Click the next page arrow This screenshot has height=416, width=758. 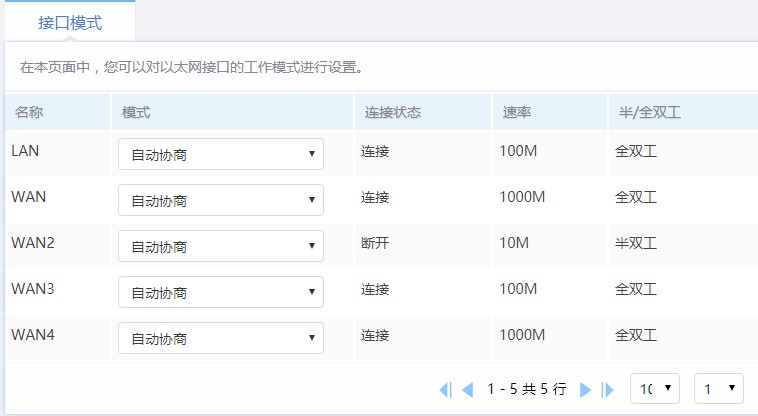coord(586,390)
